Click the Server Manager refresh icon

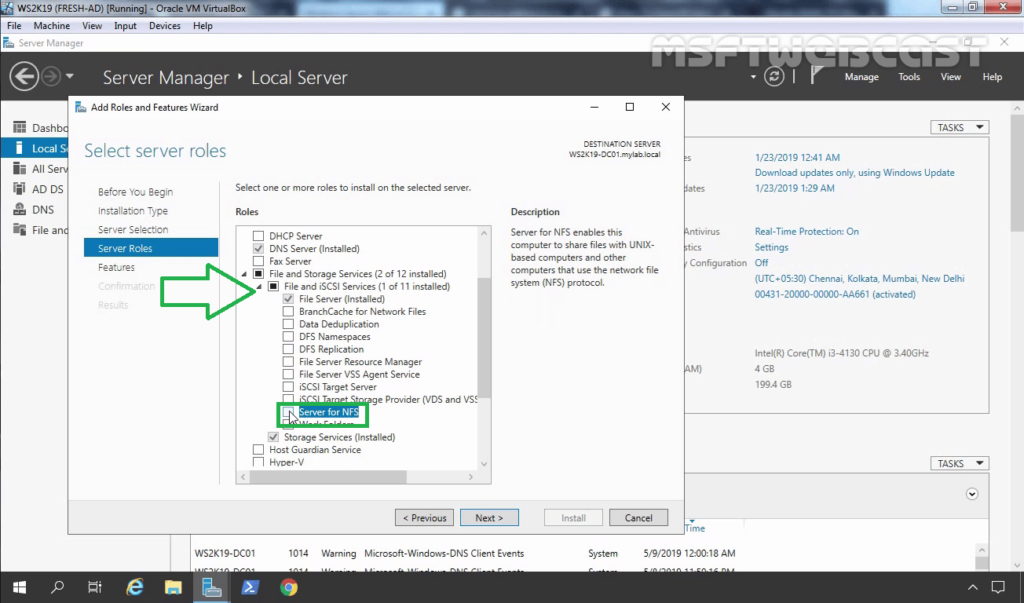point(774,76)
